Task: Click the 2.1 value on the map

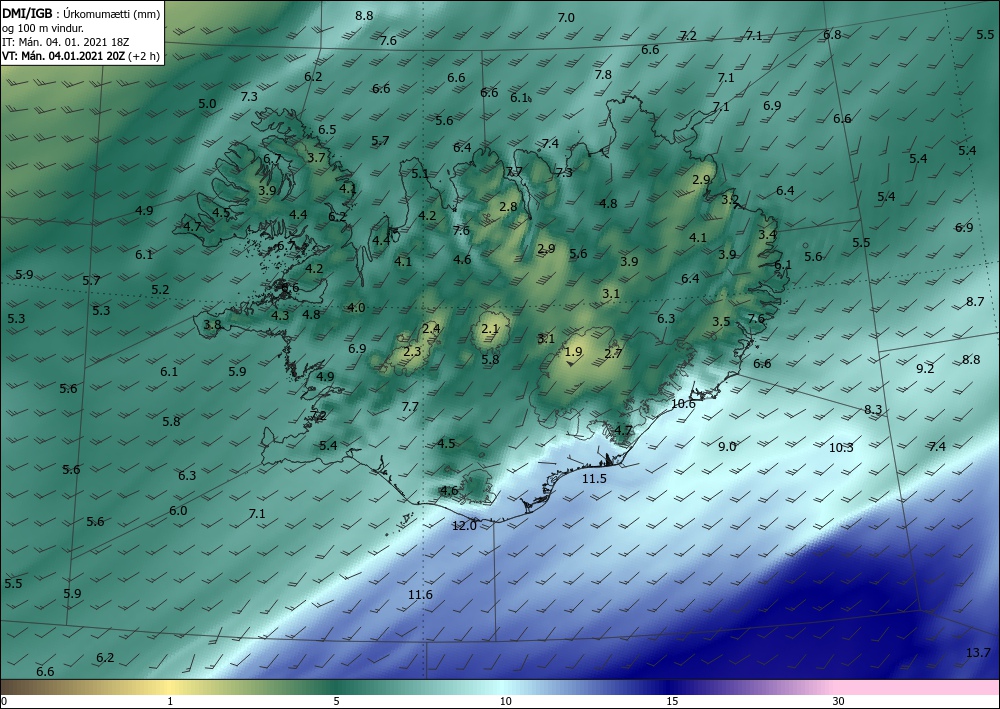Action: point(489,329)
